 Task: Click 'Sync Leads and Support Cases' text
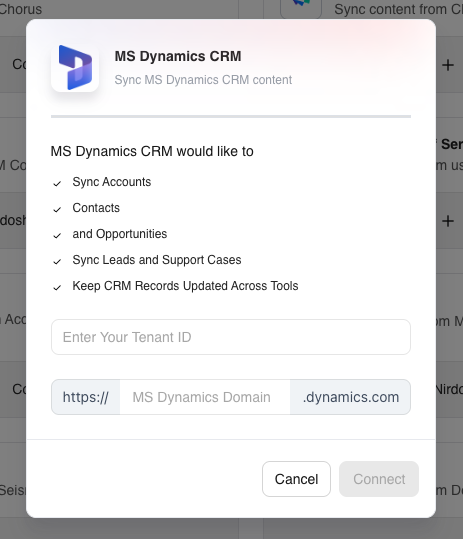[157, 260]
